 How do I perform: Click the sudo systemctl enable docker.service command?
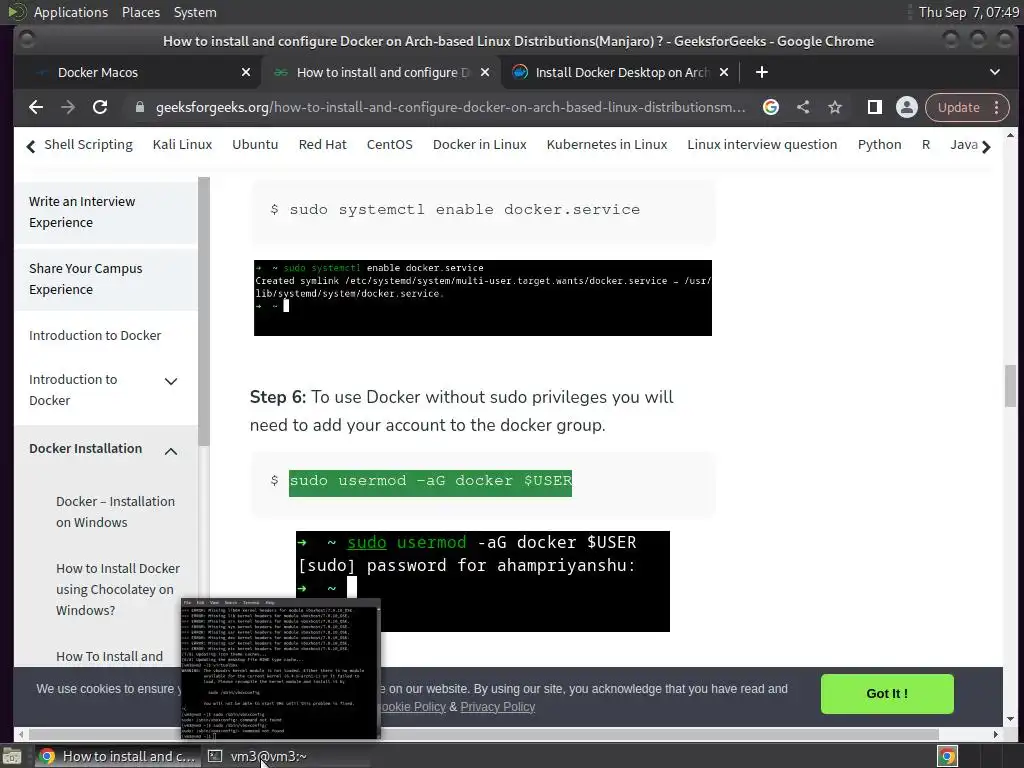[x=464, y=210]
